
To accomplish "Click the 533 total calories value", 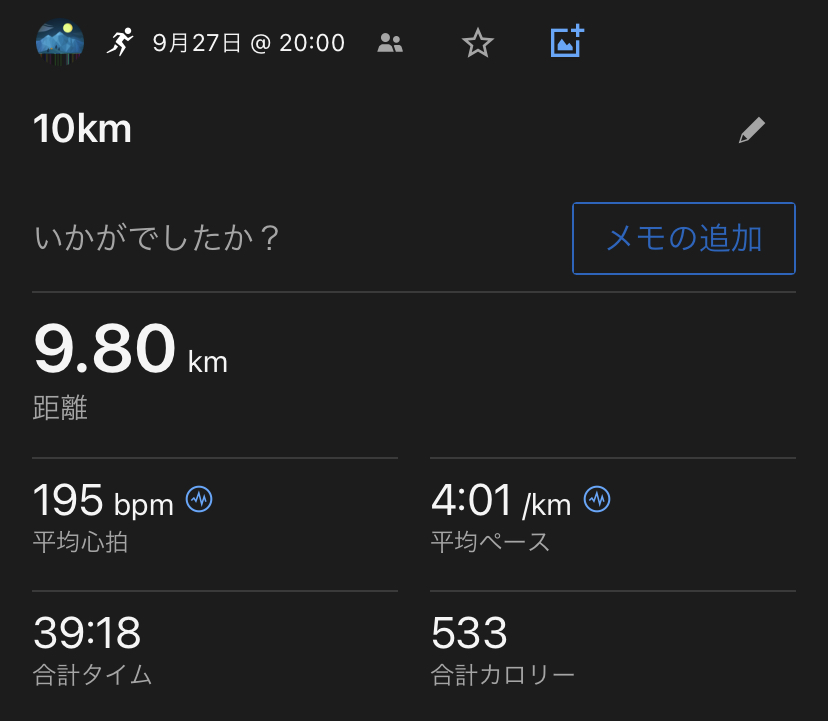I will pos(469,632).
